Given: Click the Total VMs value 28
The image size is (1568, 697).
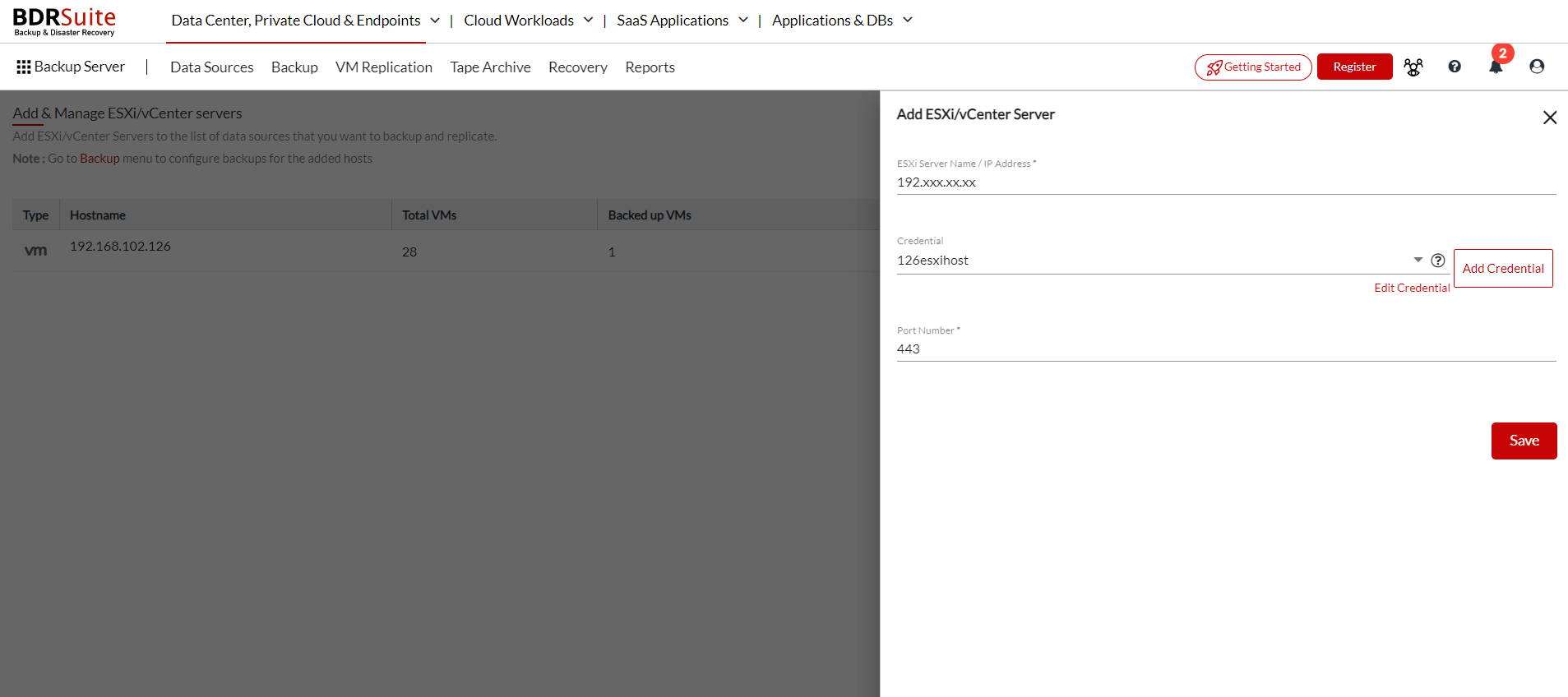Looking at the screenshot, I should (x=409, y=252).
